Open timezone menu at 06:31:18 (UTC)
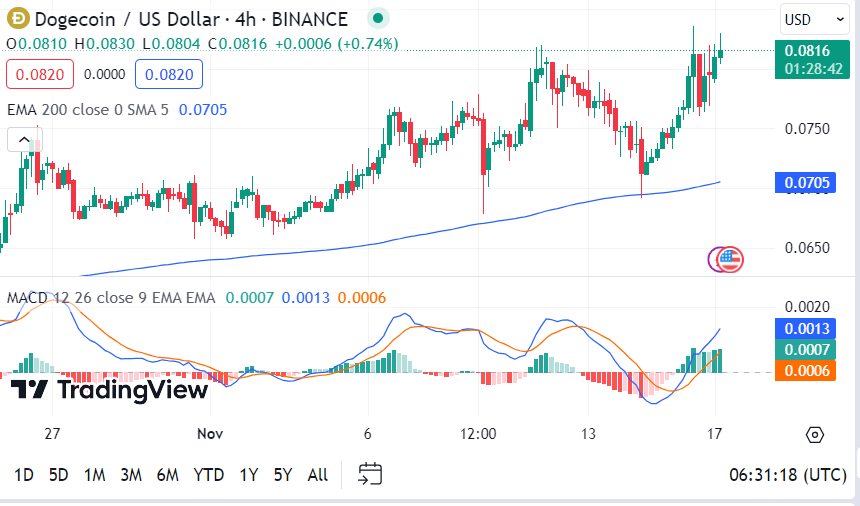This screenshot has height=506, width=860. [x=788, y=474]
